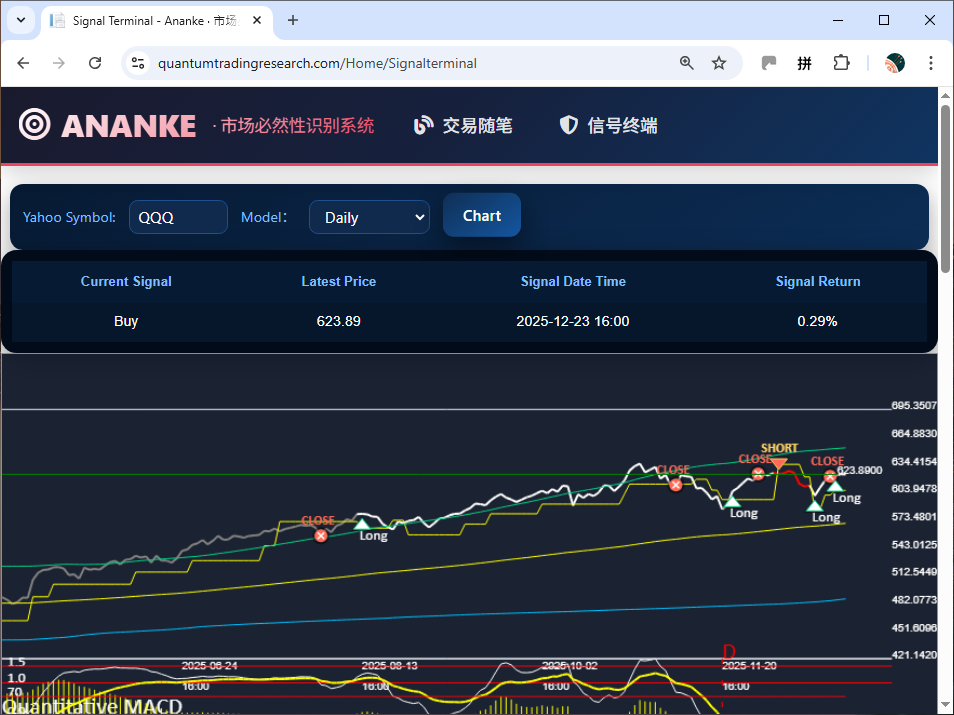Reload the Signal Terminal page
This screenshot has width=954, height=715.
click(95, 63)
